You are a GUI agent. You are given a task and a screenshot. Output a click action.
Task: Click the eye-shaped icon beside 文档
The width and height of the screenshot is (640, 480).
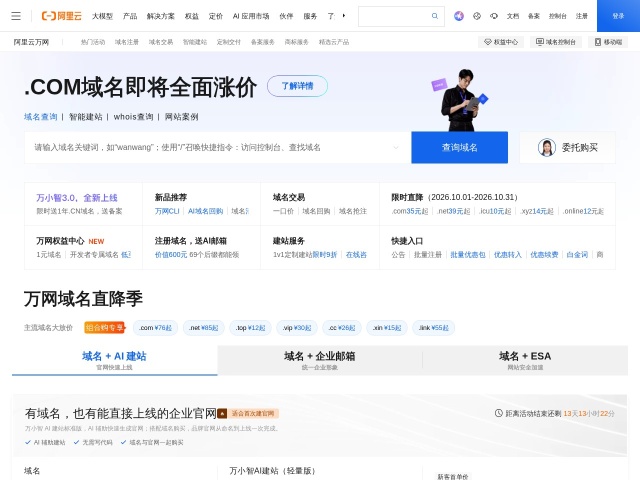point(494,16)
